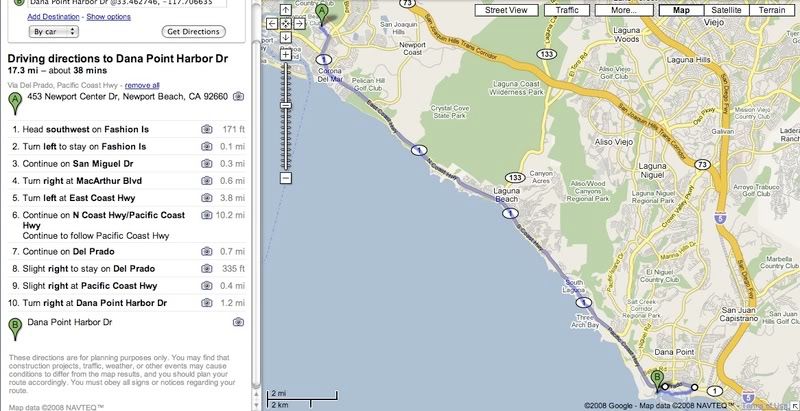
Task: Switch to Satellite view
Action: click(x=726, y=10)
